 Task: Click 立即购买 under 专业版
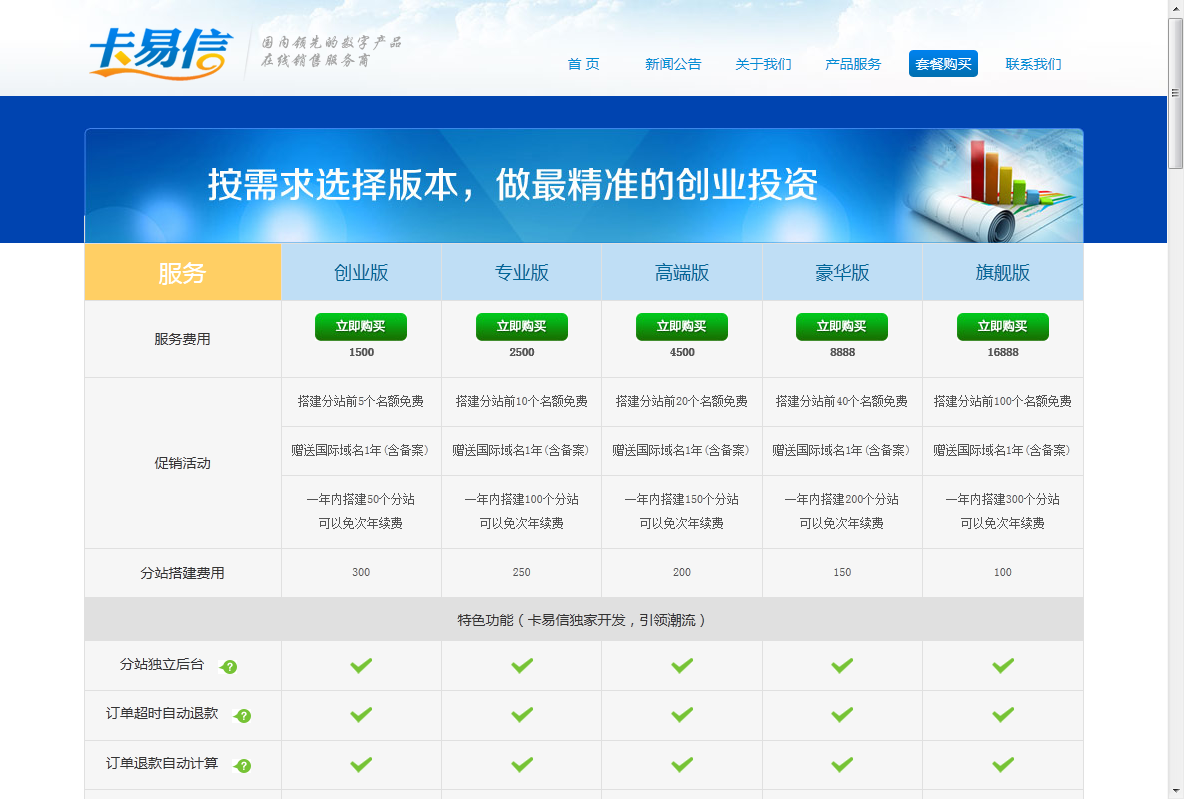point(521,326)
